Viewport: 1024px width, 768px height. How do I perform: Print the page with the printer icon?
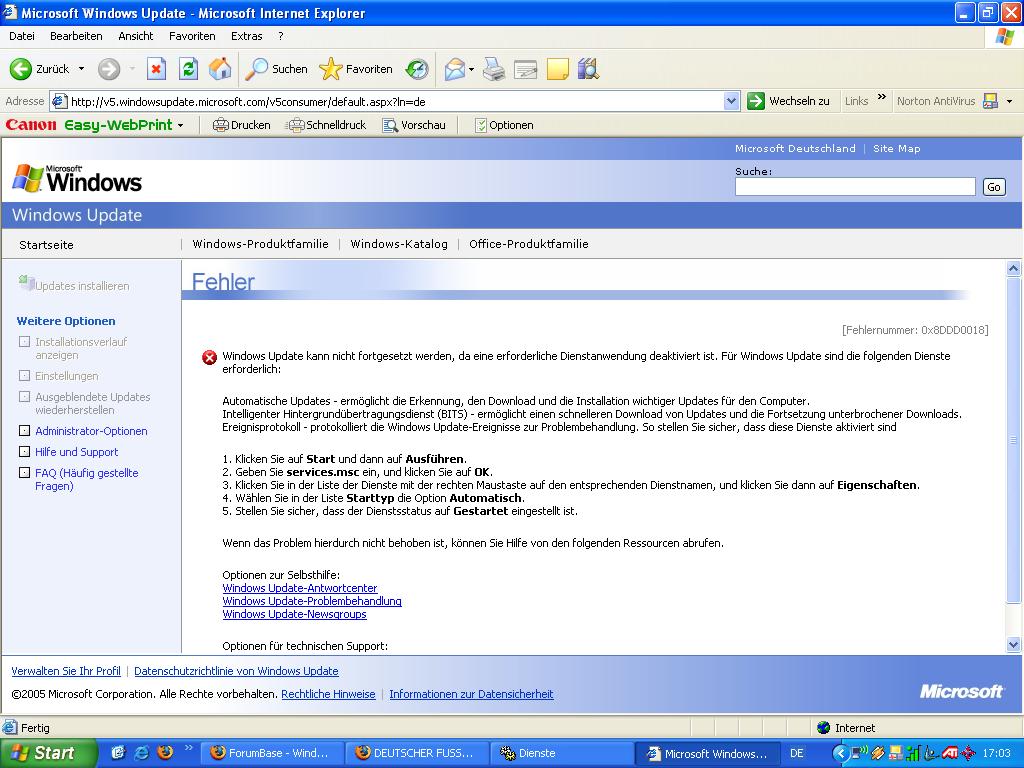click(x=494, y=69)
